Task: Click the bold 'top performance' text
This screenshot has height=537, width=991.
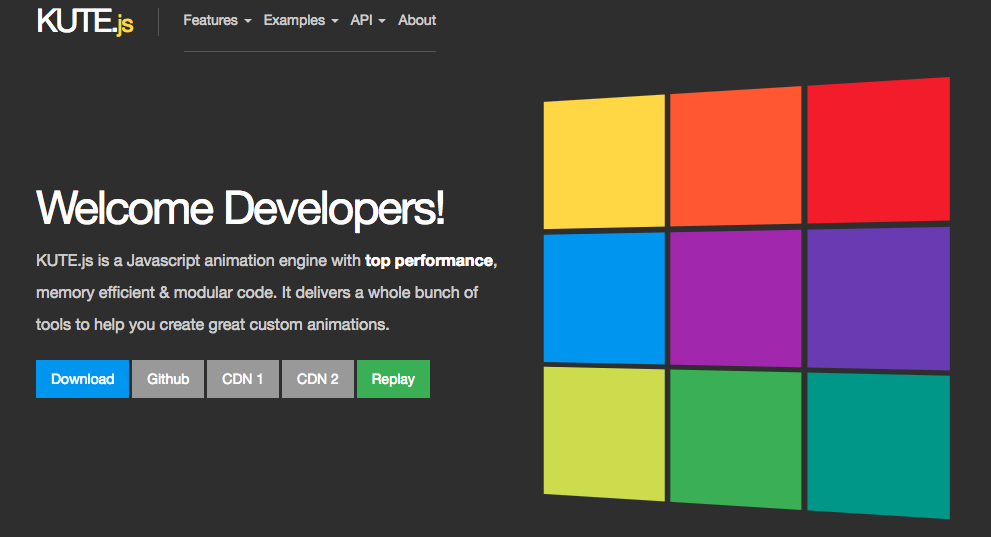Action: tap(429, 260)
